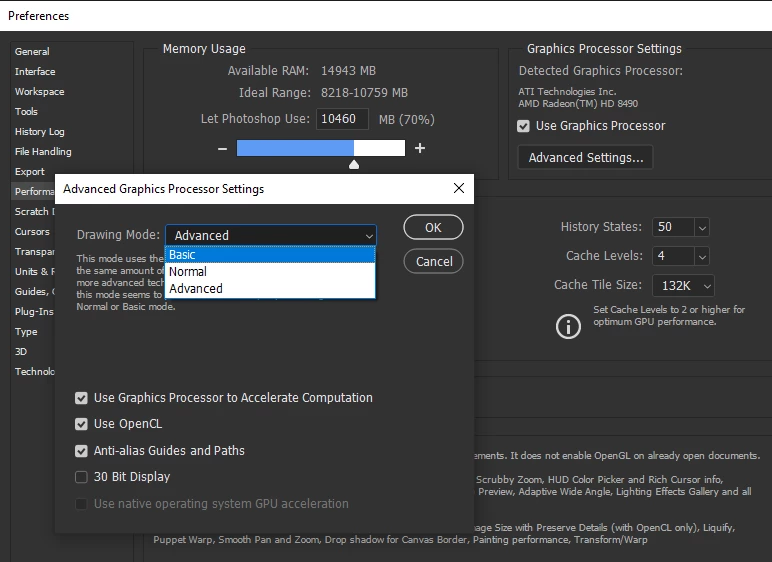Toggle Use Graphics Processor to Accelerate Computation
The width and height of the screenshot is (772, 562).
[x=81, y=398]
